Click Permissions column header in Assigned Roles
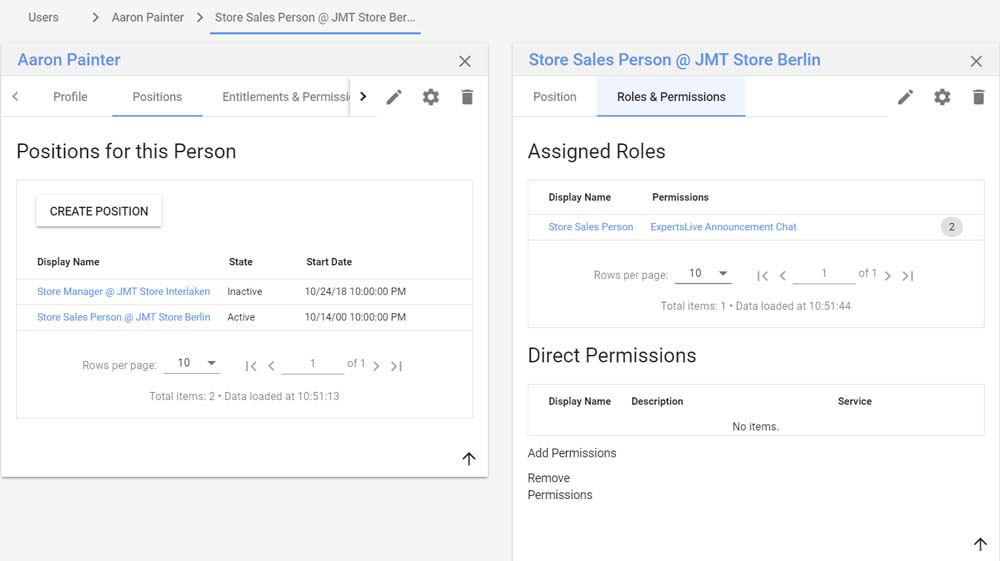Viewport: 1000px width, 561px height. (x=680, y=198)
